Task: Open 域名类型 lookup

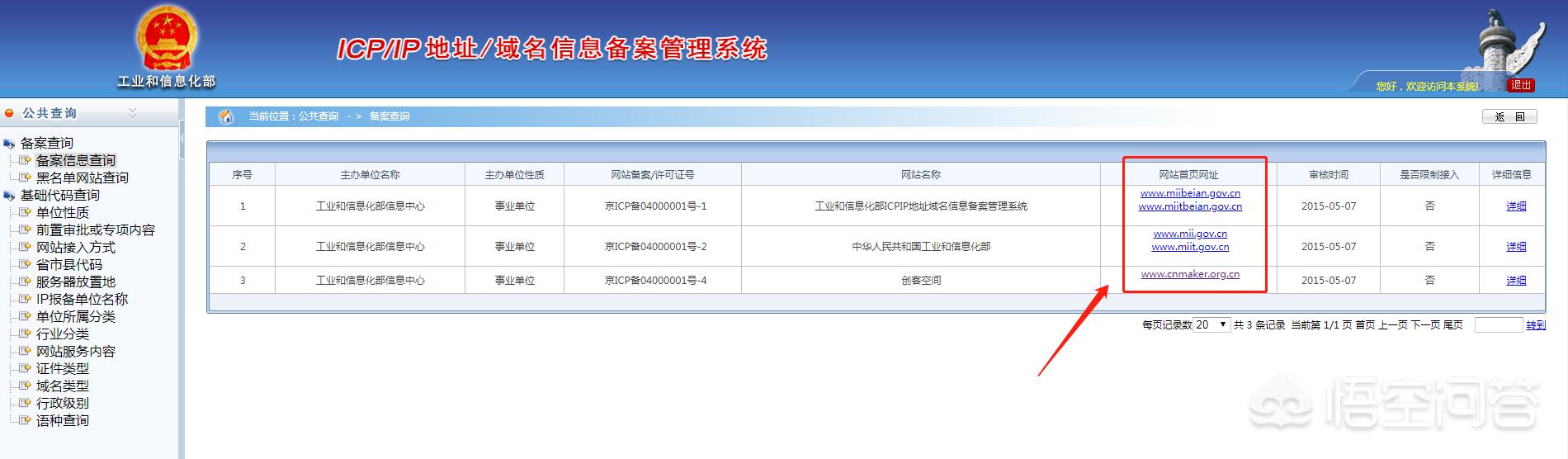Action: 62,386
